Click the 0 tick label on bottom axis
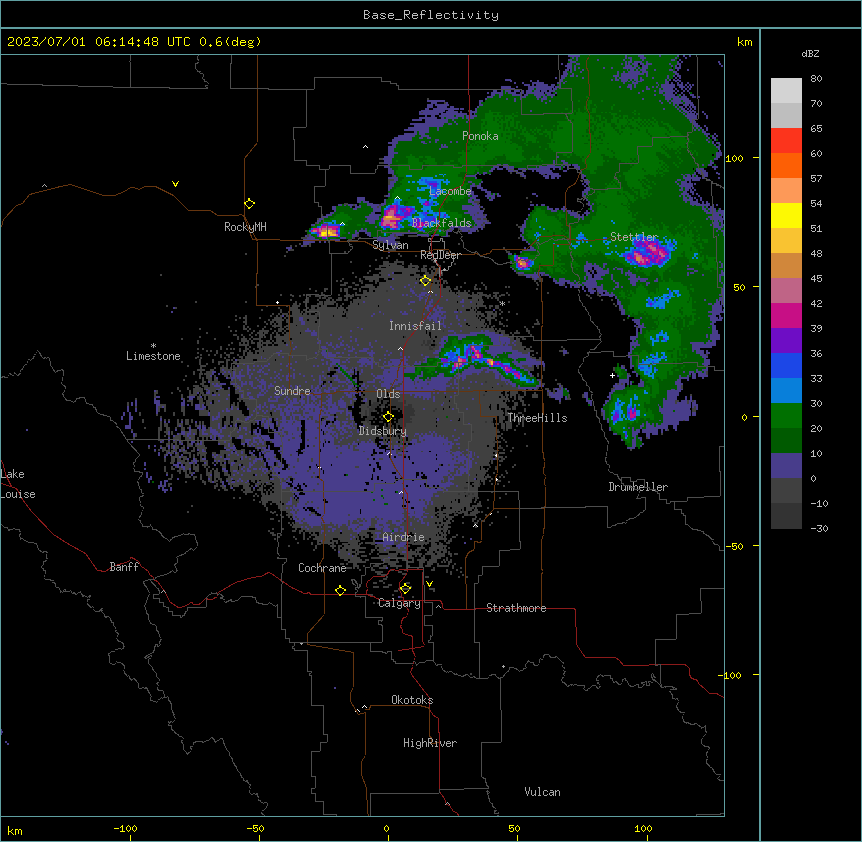The image size is (862, 842). pos(386,828)
